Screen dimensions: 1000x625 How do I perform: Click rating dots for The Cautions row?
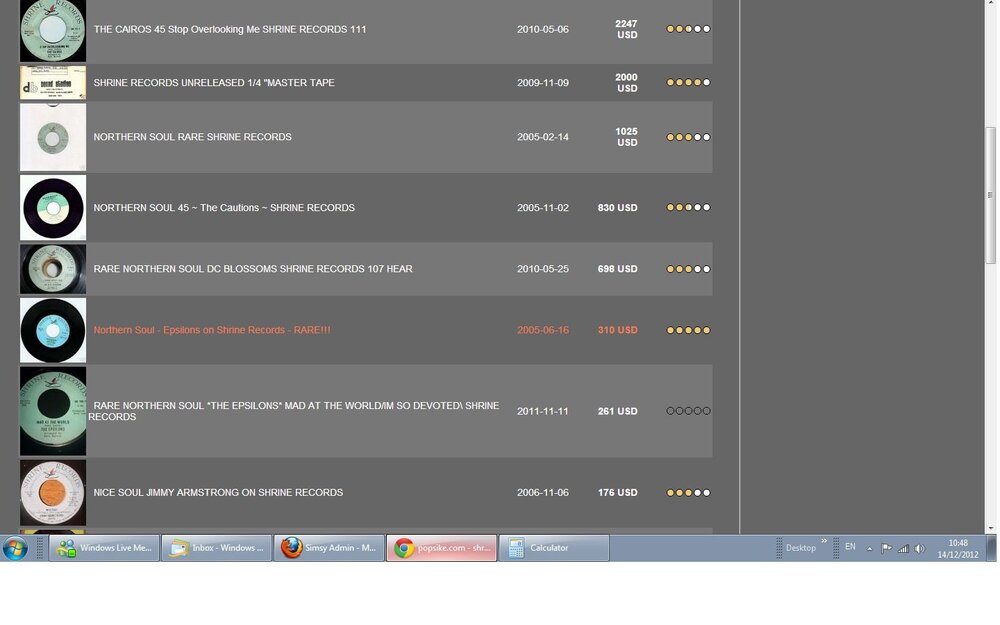[x=688, y=208]
